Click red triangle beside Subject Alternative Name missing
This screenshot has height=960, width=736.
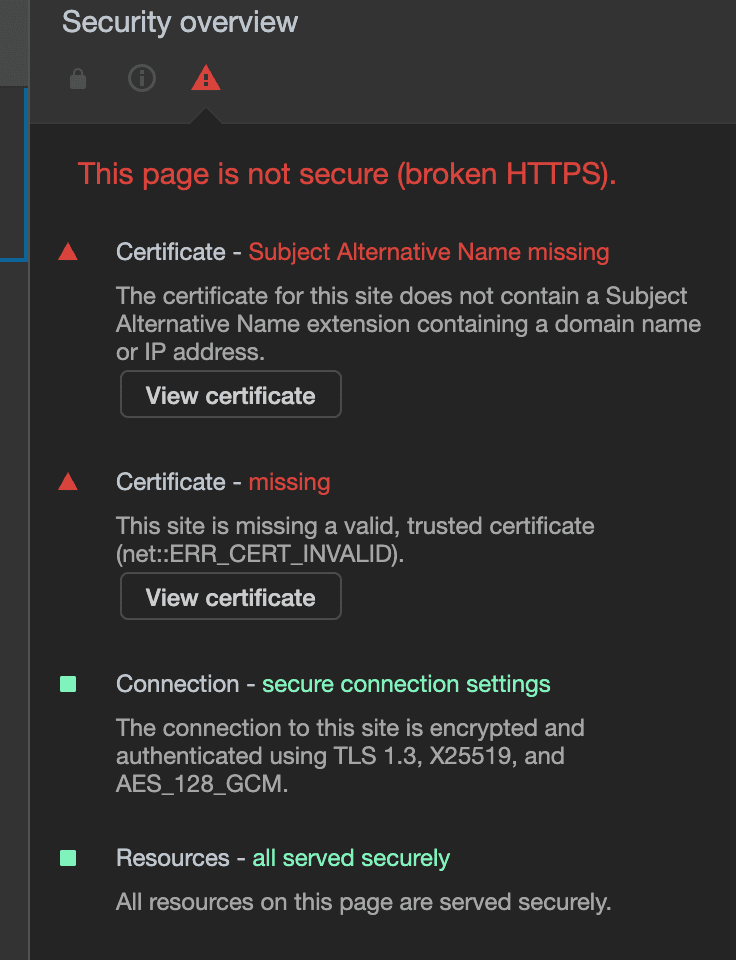(x=68, y=252)
